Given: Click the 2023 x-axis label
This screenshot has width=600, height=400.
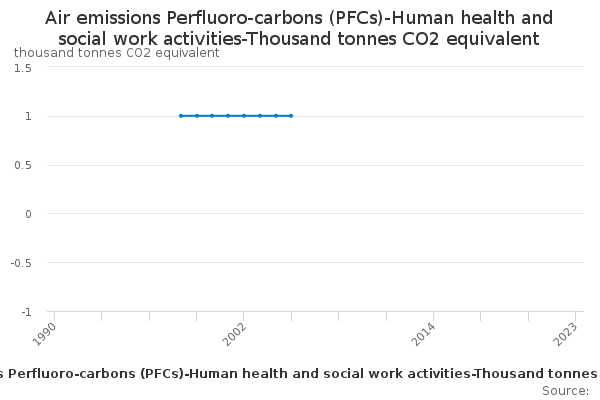Looking at the screenshot, I should 567,335.
